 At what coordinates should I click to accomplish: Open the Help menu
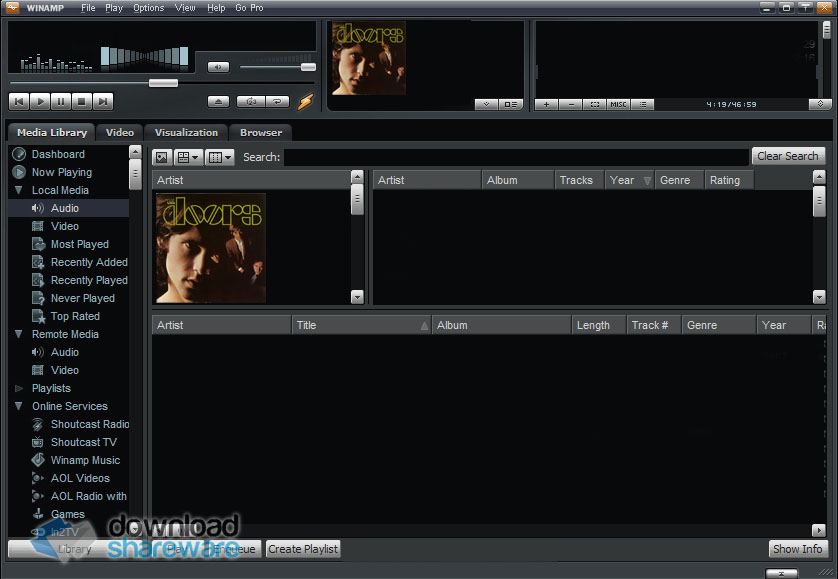216,7
